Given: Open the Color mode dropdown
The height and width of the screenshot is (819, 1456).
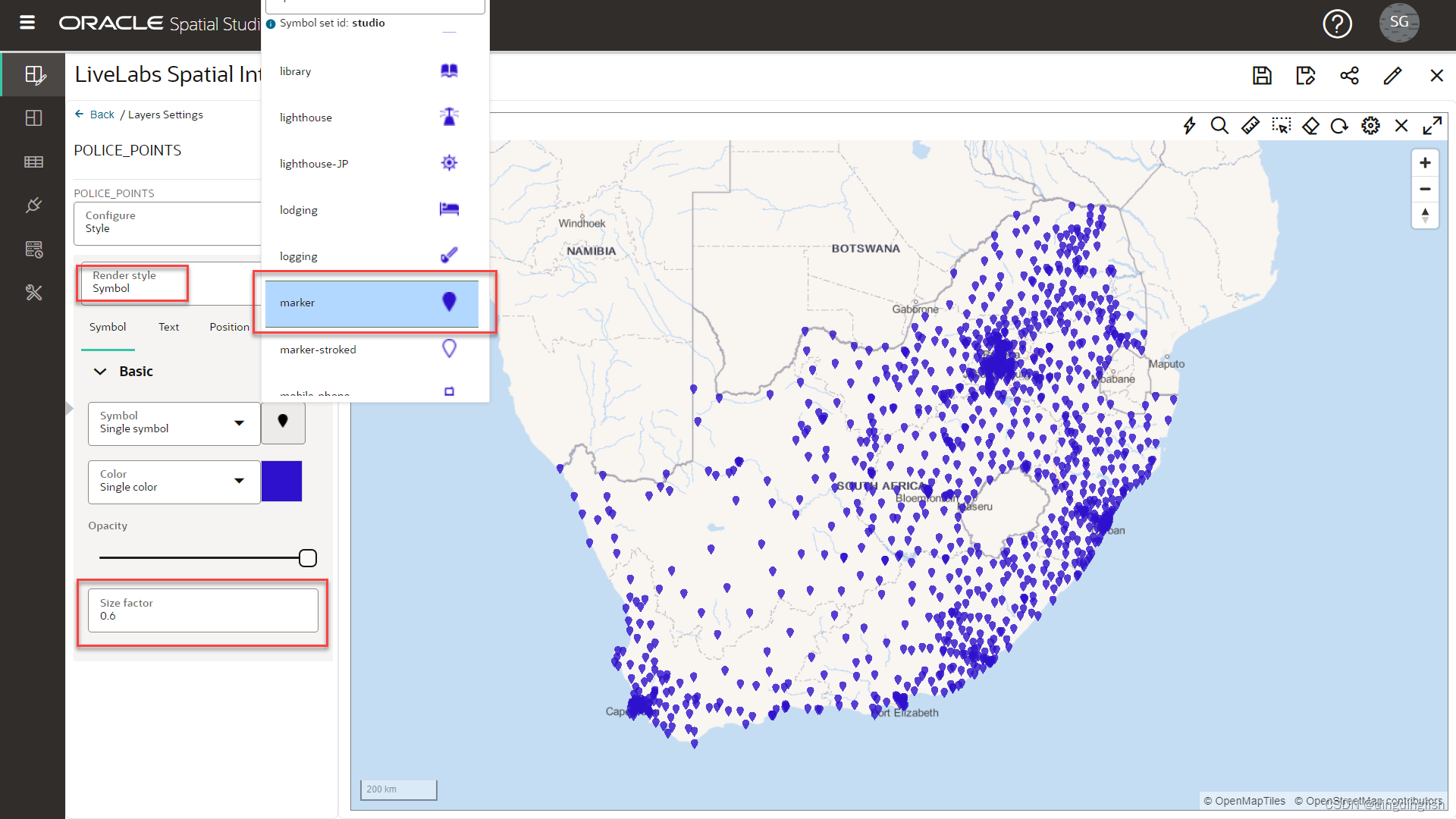Looking at the screenshot, I should (x=174, y=482).
